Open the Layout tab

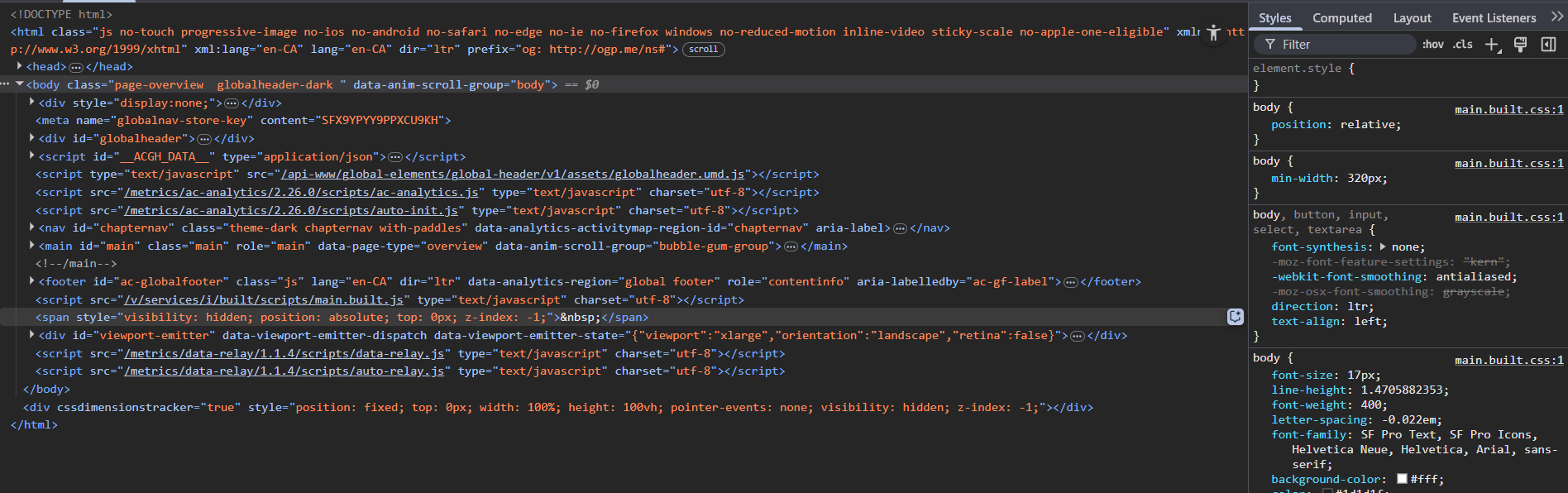click(x=1412, y=18)
